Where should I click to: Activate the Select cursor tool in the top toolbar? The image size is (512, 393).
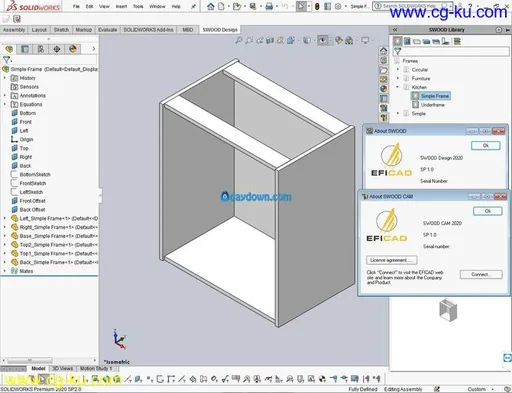tap(301, 6)
